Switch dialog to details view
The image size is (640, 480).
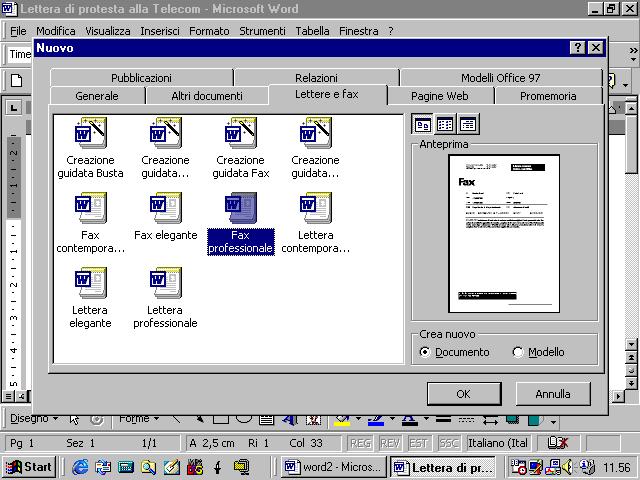click(x=468, y=124)
